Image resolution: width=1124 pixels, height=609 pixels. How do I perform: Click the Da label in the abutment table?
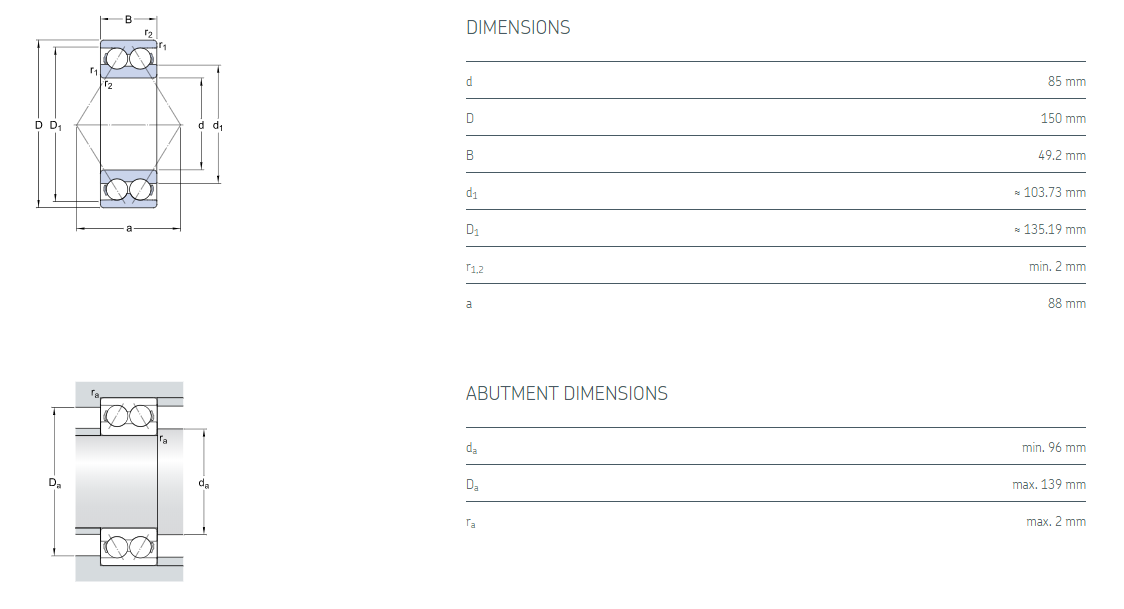click(472, 485)
